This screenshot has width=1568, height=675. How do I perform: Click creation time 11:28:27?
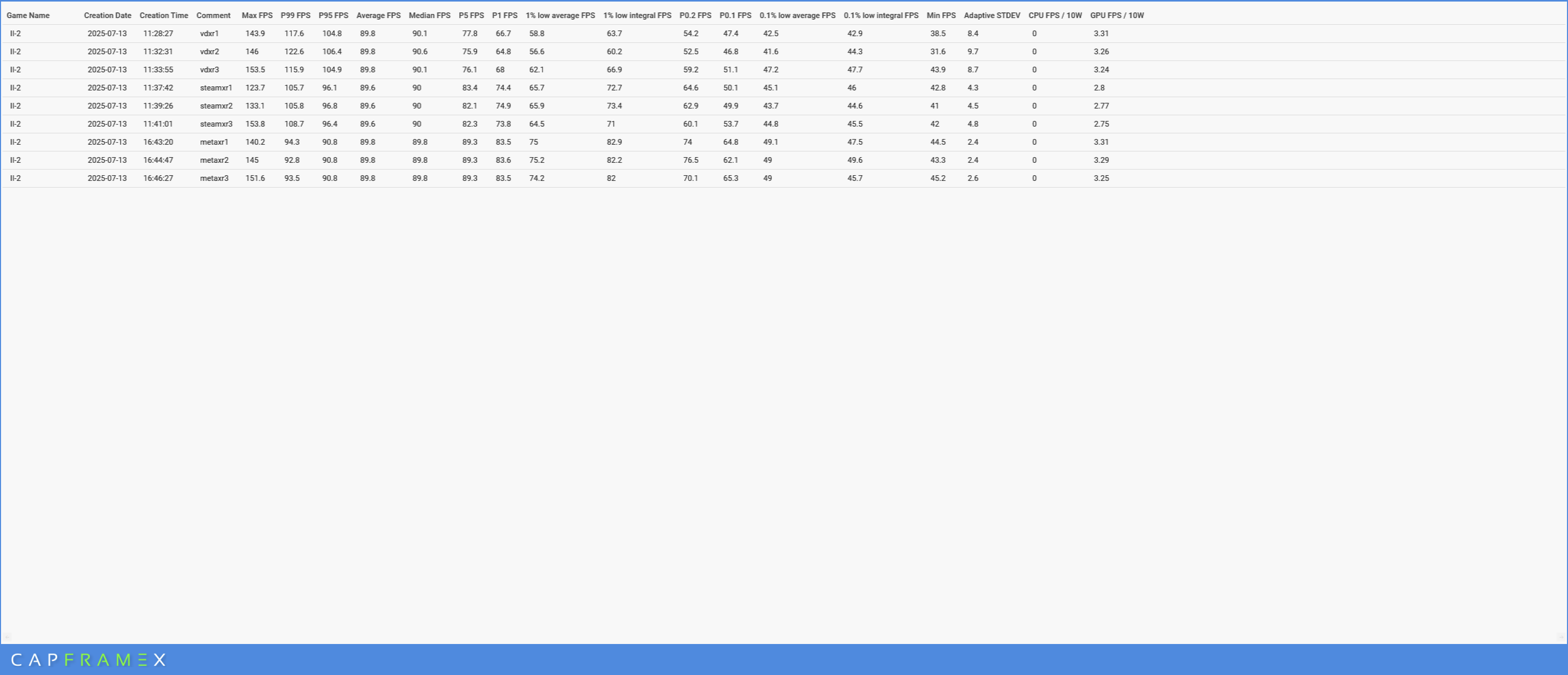pos(158,34)
